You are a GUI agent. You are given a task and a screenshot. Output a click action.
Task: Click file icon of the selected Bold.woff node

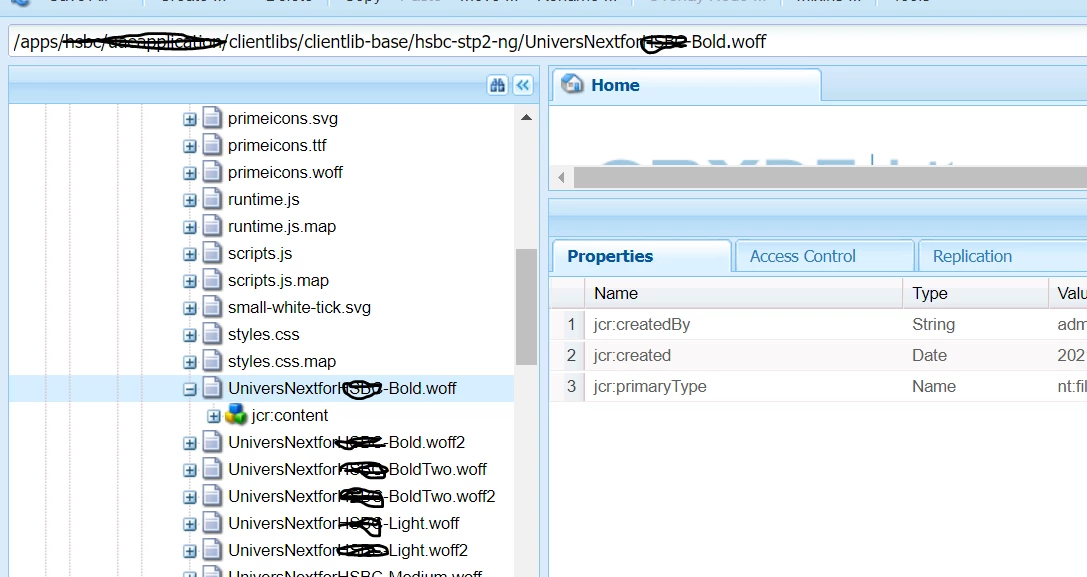212,389
